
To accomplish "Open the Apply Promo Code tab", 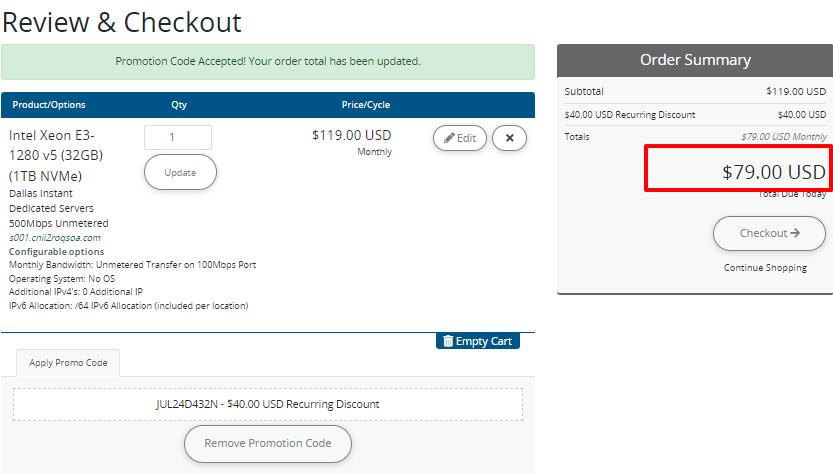I will click(68, 363).
